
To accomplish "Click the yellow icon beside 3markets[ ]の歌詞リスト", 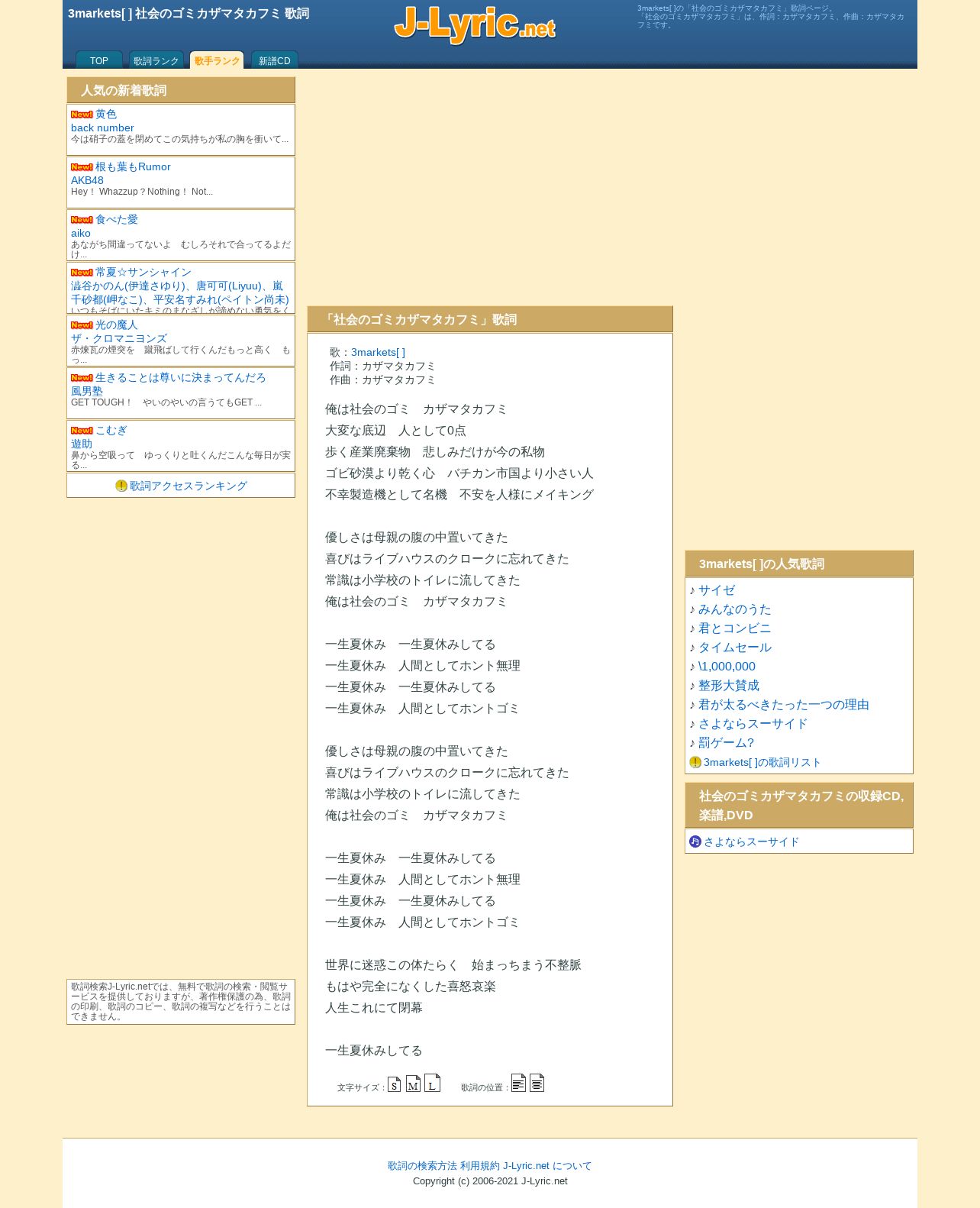I will pos(695,762).
